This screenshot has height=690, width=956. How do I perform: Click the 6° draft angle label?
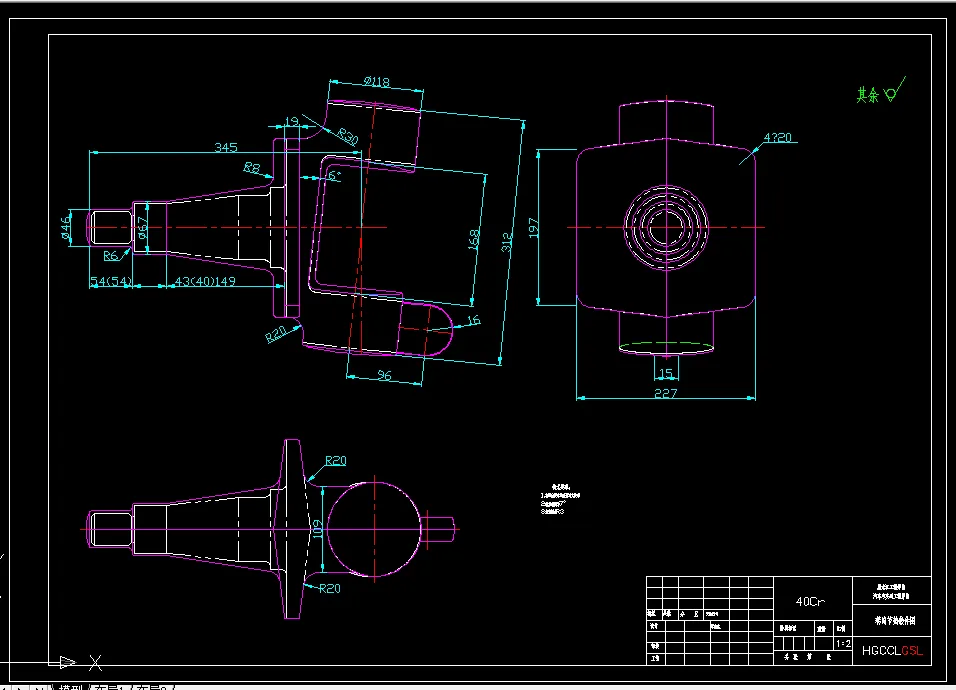pyautogui.click(x=335, y=176)
